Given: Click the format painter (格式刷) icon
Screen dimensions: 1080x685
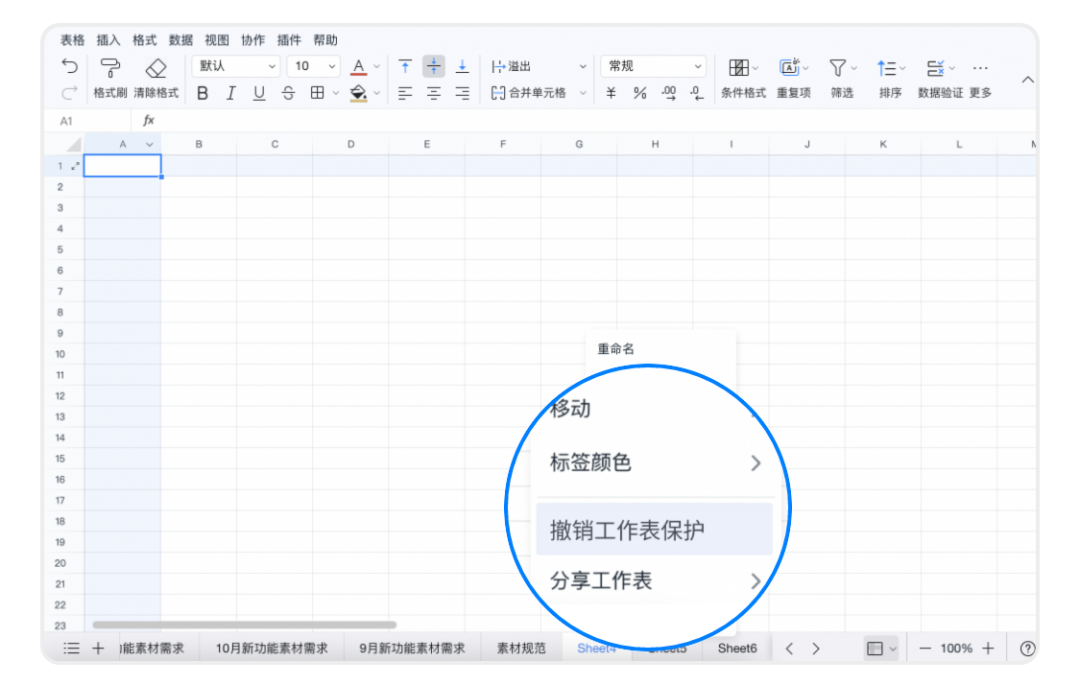Looking at the screenshot, I should (x=110, y=68).
